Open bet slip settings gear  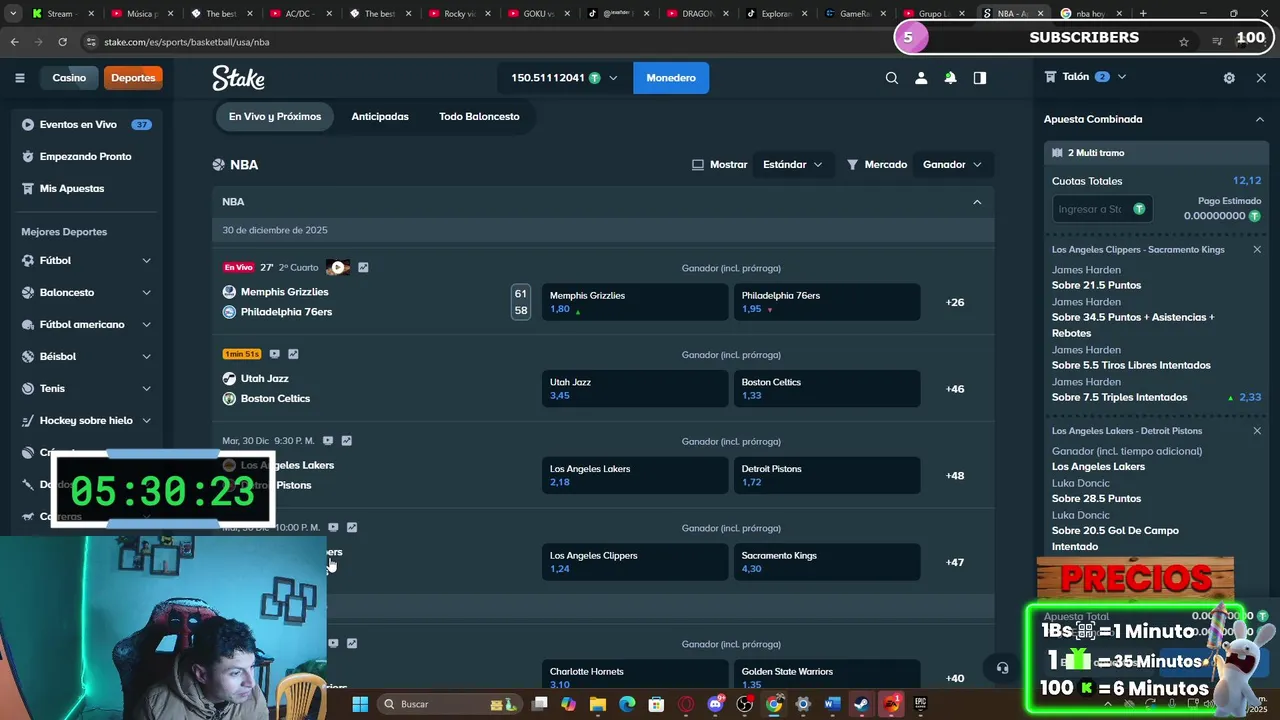point(1229,78)
